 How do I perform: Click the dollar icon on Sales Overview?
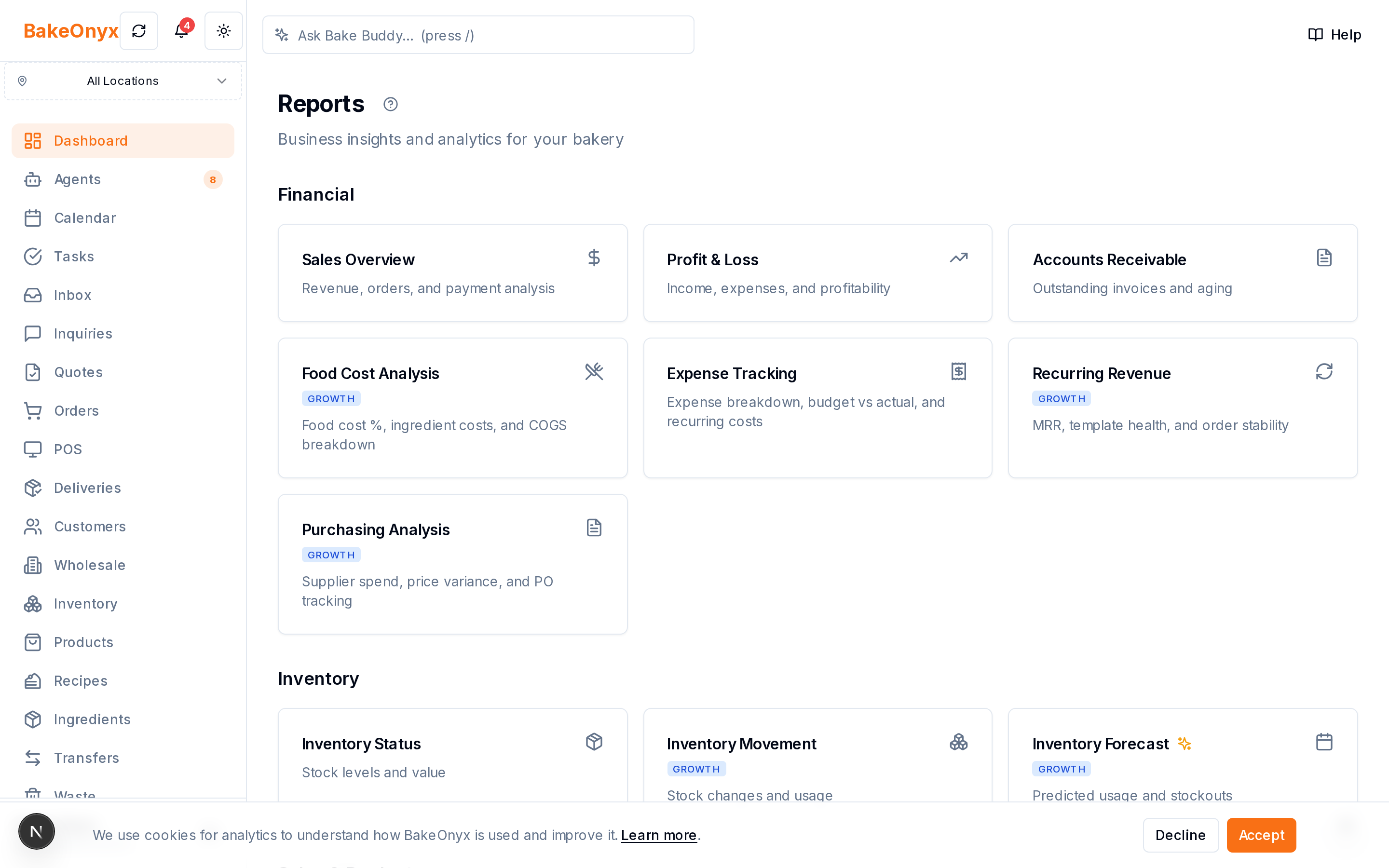594,258
